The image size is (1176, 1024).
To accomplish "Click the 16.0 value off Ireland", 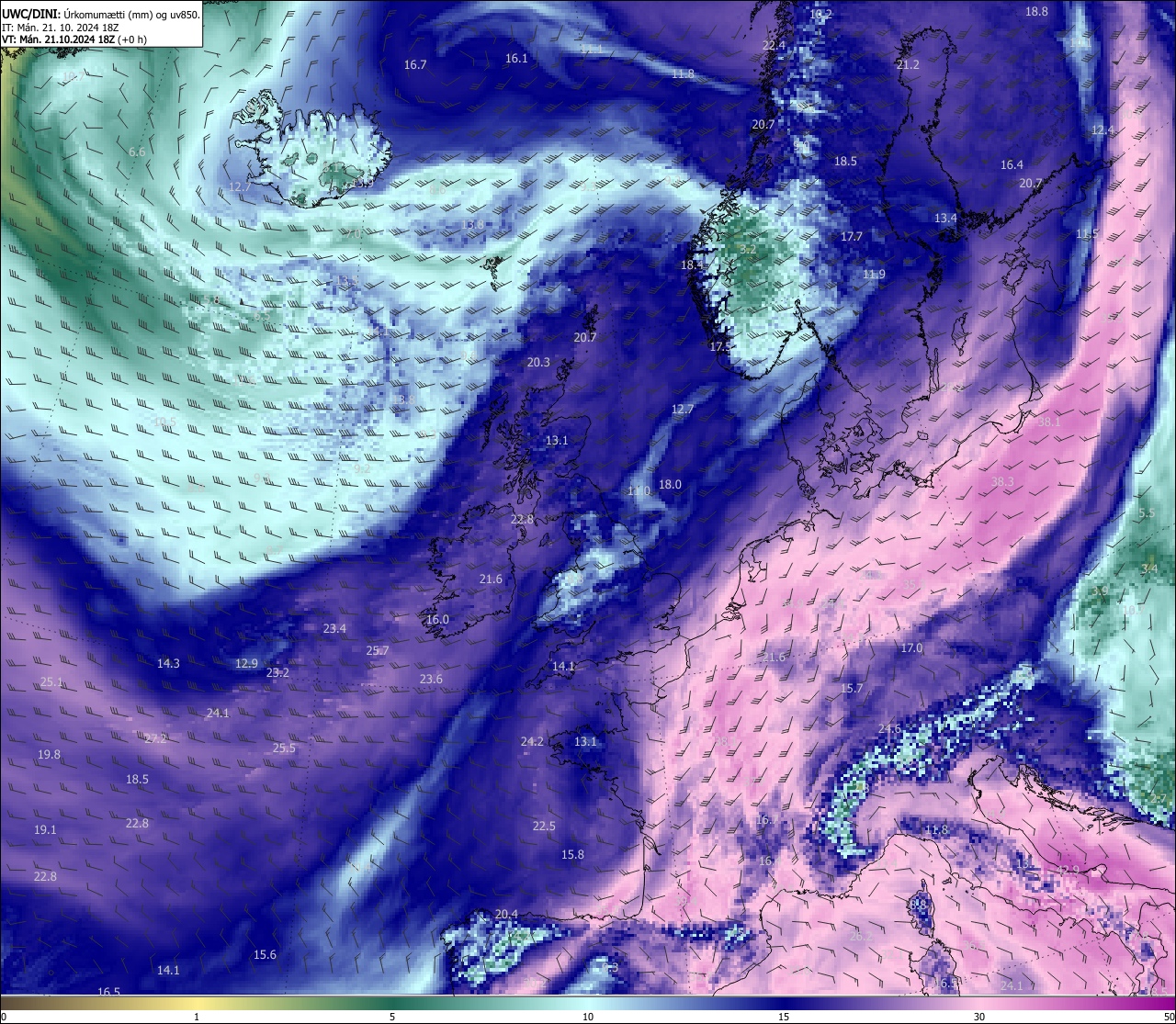I will 437,619.
